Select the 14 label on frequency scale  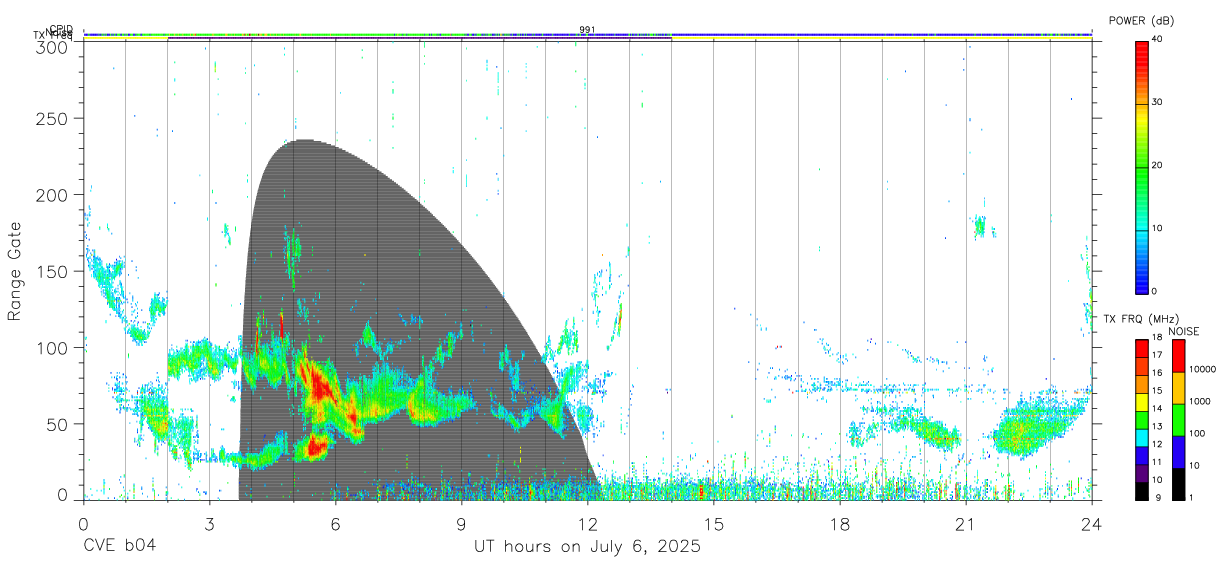pyautogui.click(x=1157, y=408)
